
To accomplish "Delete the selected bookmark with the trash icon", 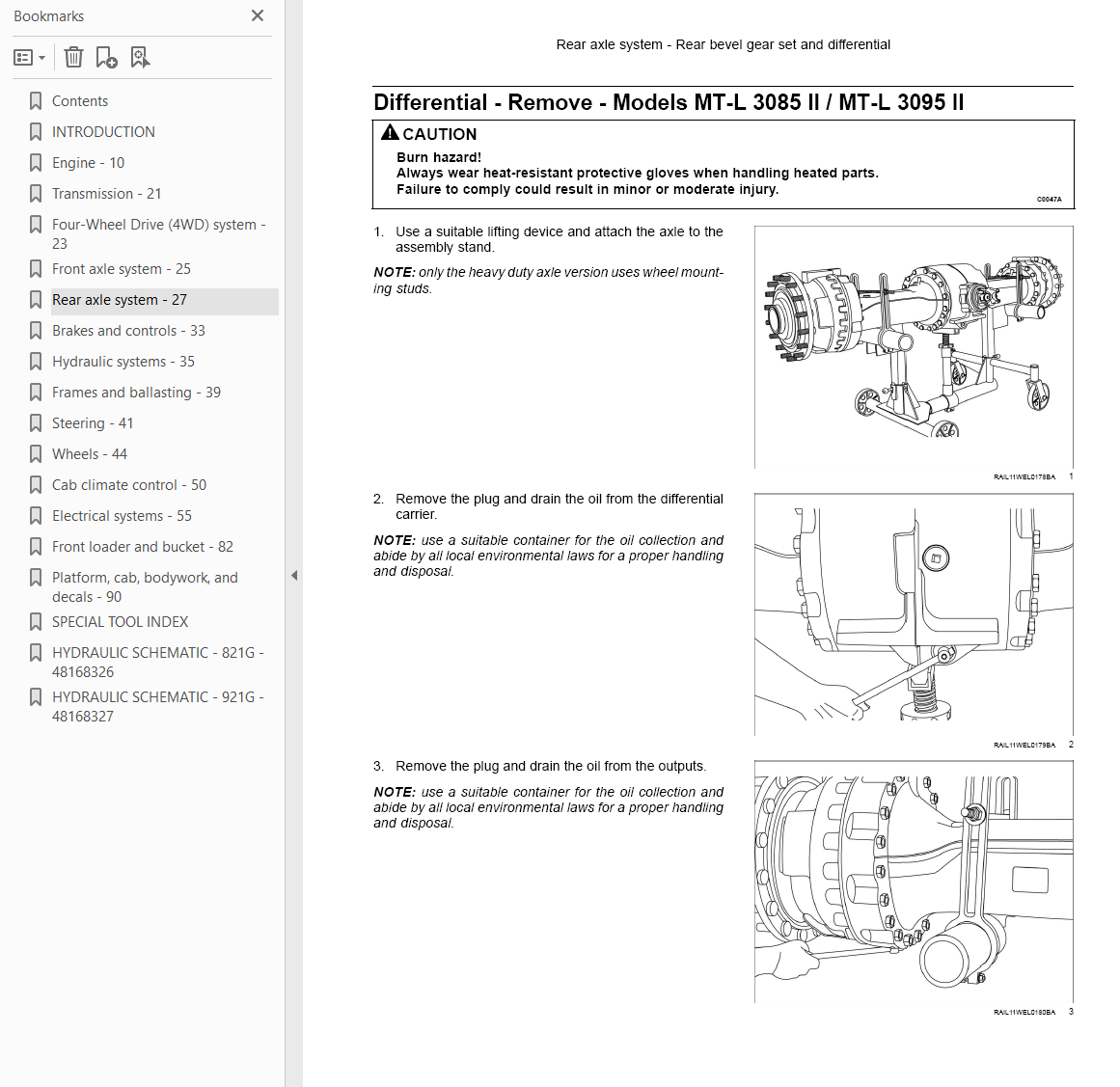I will point(73,57).
